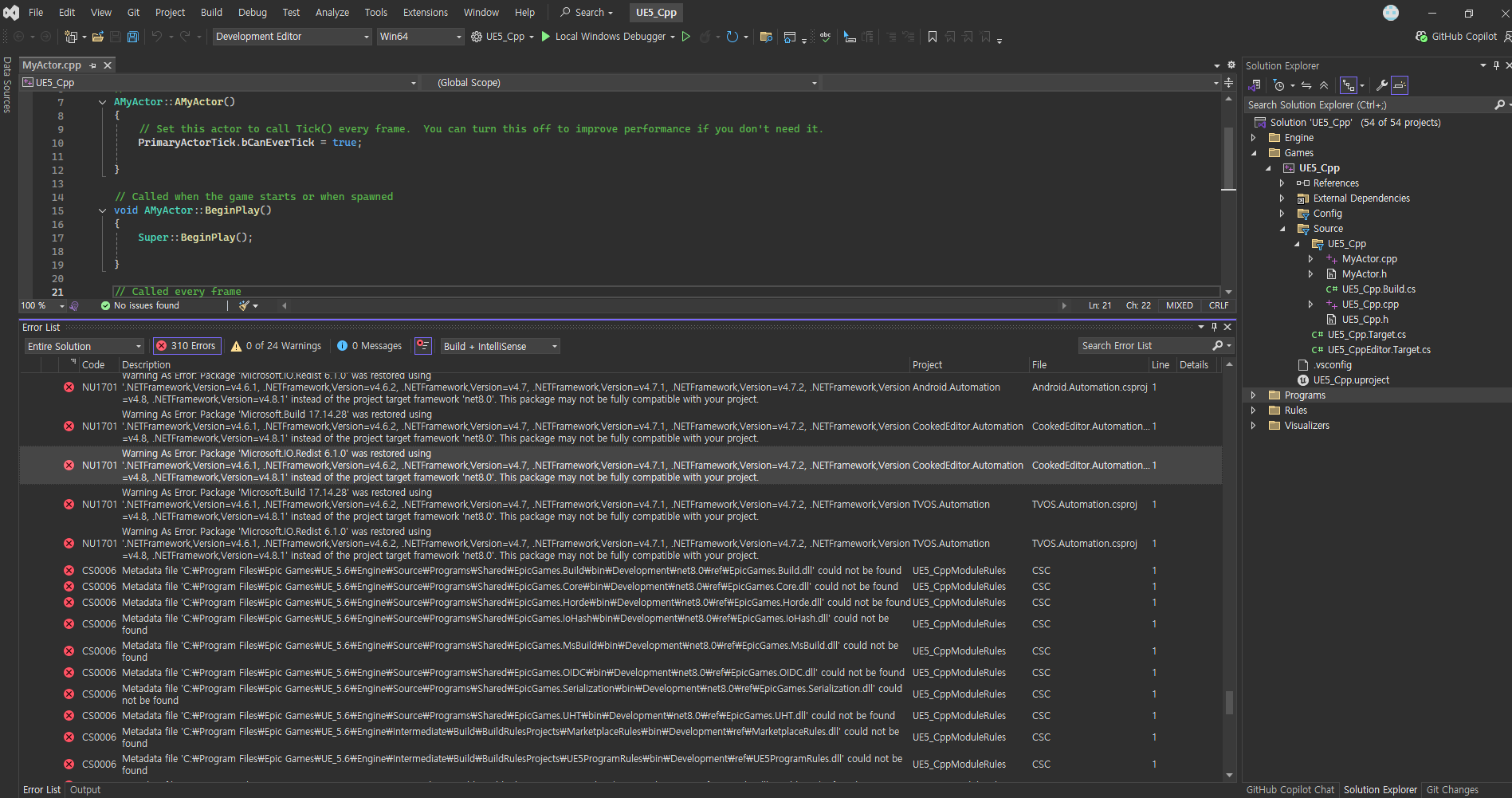Click the Start Without Debugging play icon
This screenshot has height=798, width=1512.
pyautogui.click(x=685, y=37)
